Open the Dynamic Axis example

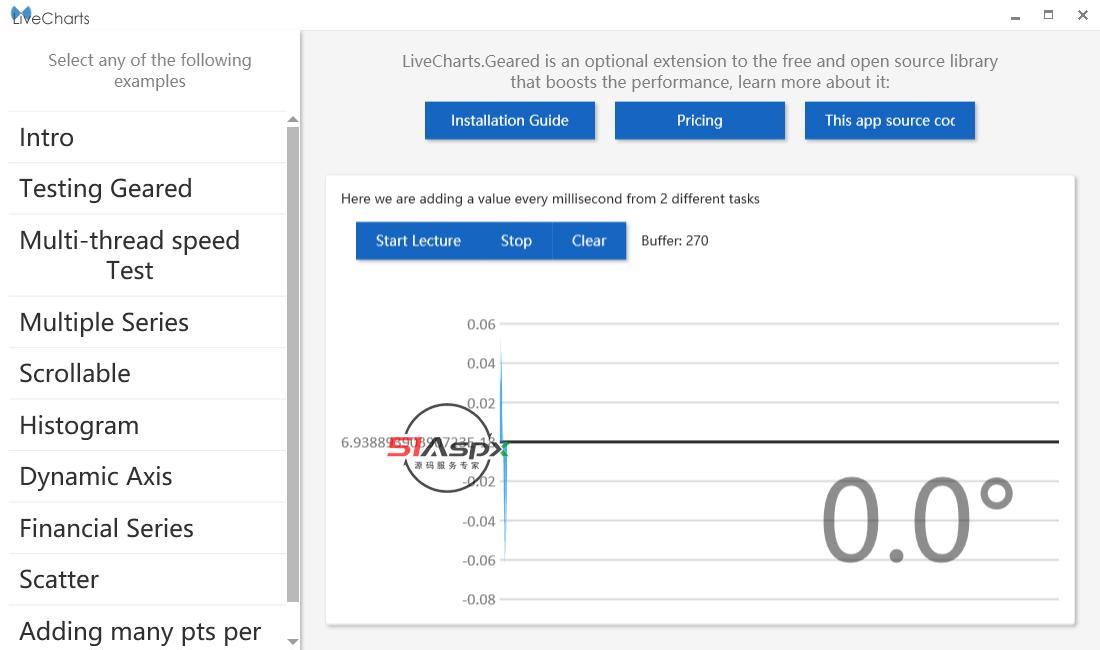coord(147,477)
